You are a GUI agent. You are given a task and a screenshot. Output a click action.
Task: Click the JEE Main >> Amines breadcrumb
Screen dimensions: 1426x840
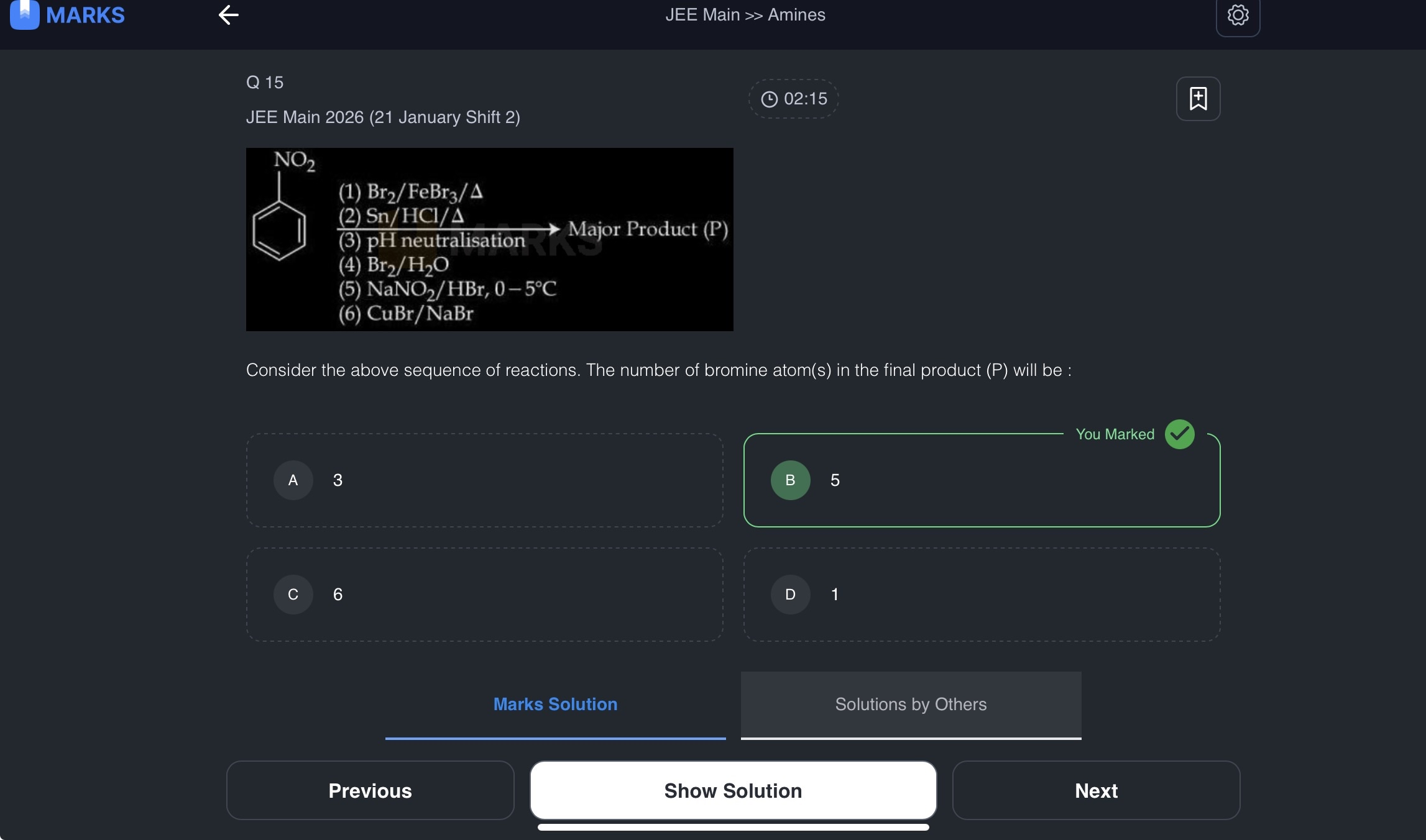(x=745, y=15)
